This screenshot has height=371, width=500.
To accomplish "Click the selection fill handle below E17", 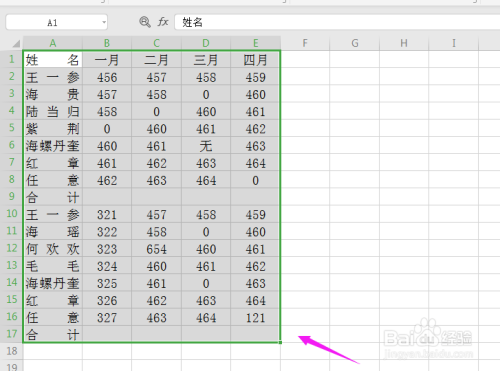I will pyautogui.click(x=280, y=342).
